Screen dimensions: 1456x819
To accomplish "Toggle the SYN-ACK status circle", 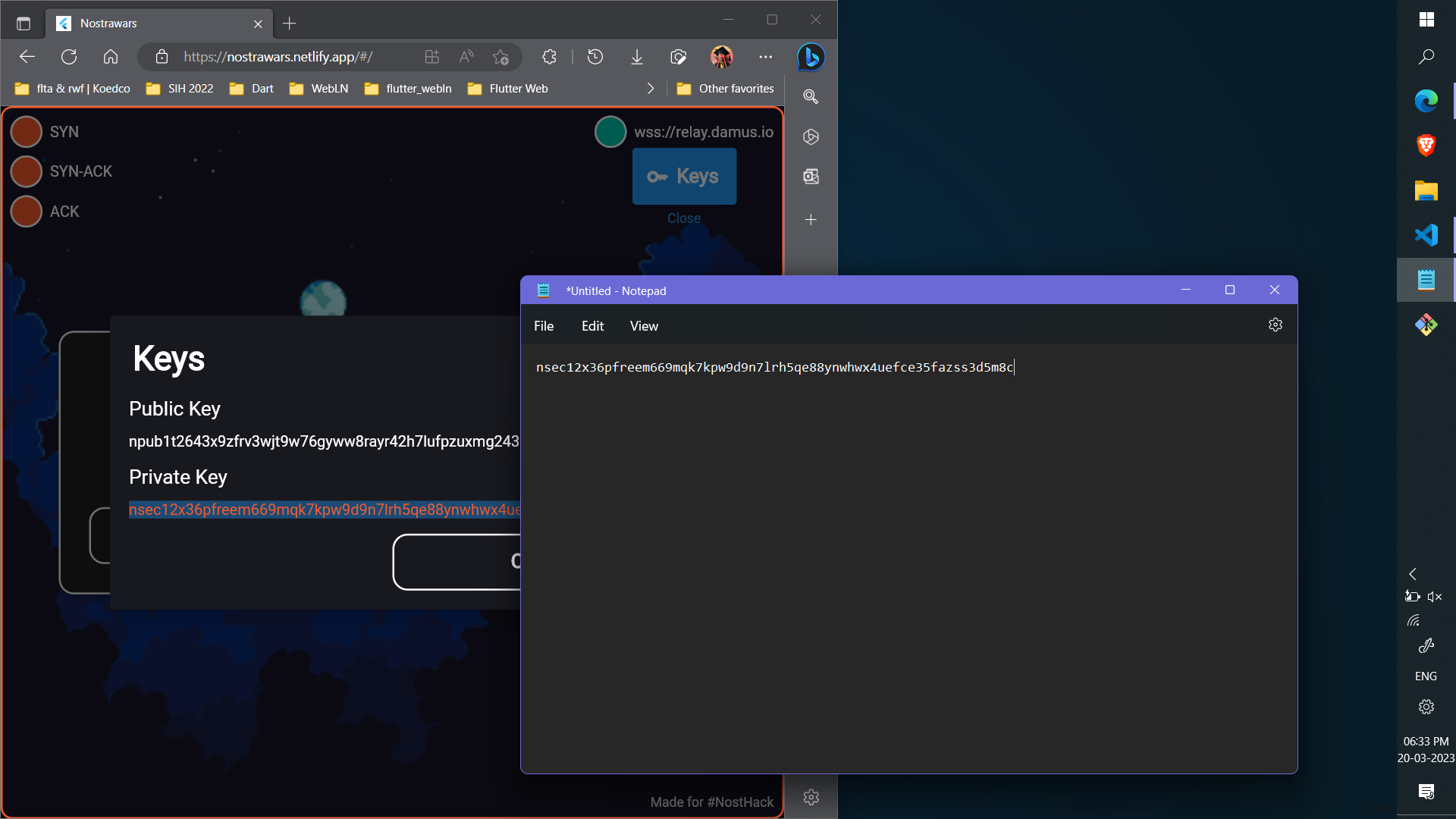I will point(27,171).
